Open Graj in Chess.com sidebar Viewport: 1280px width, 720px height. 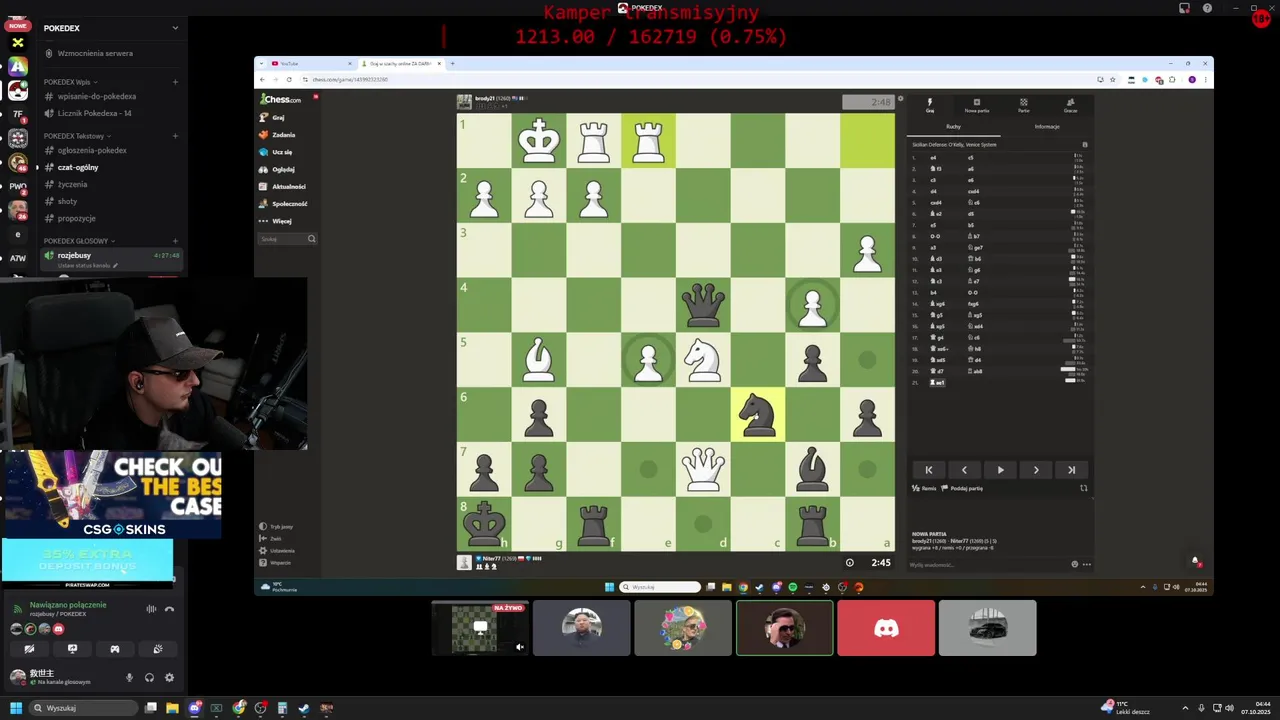(271, 117)
